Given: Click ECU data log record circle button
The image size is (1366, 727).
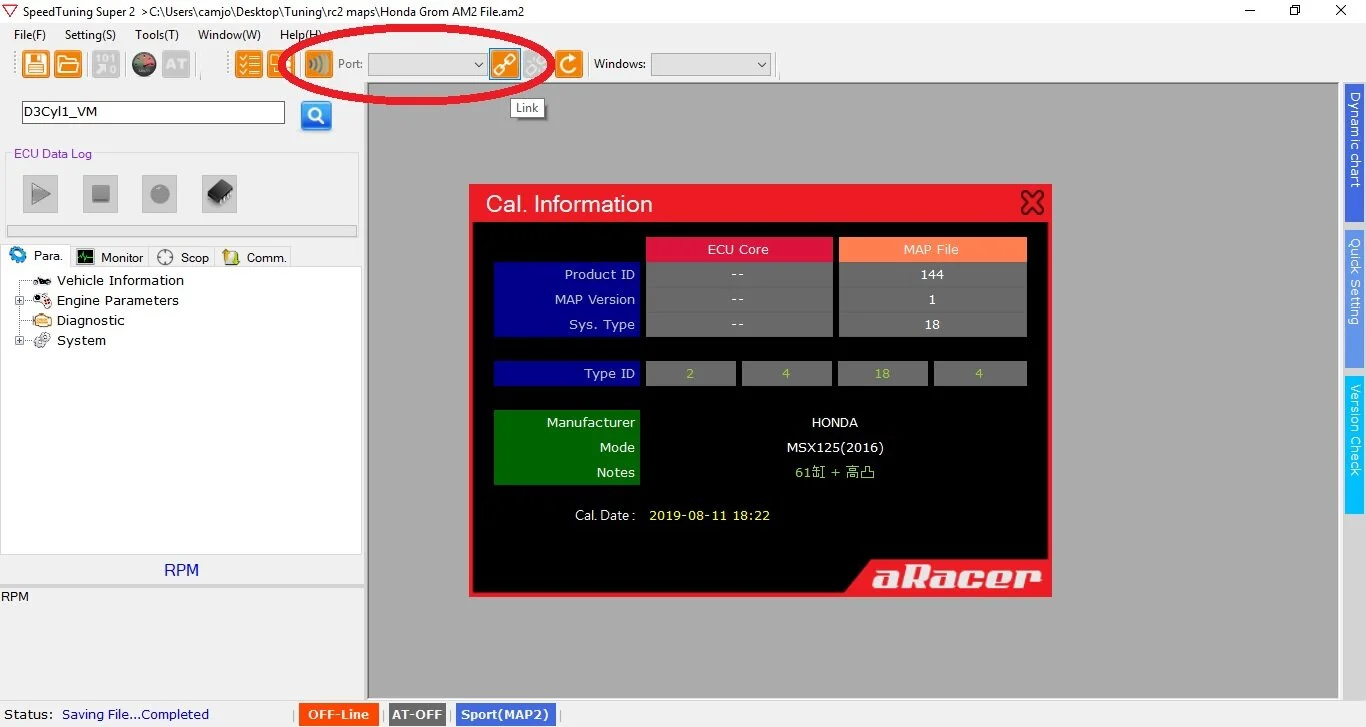Looking at the screenshot, I should click(x=160, y=193).
